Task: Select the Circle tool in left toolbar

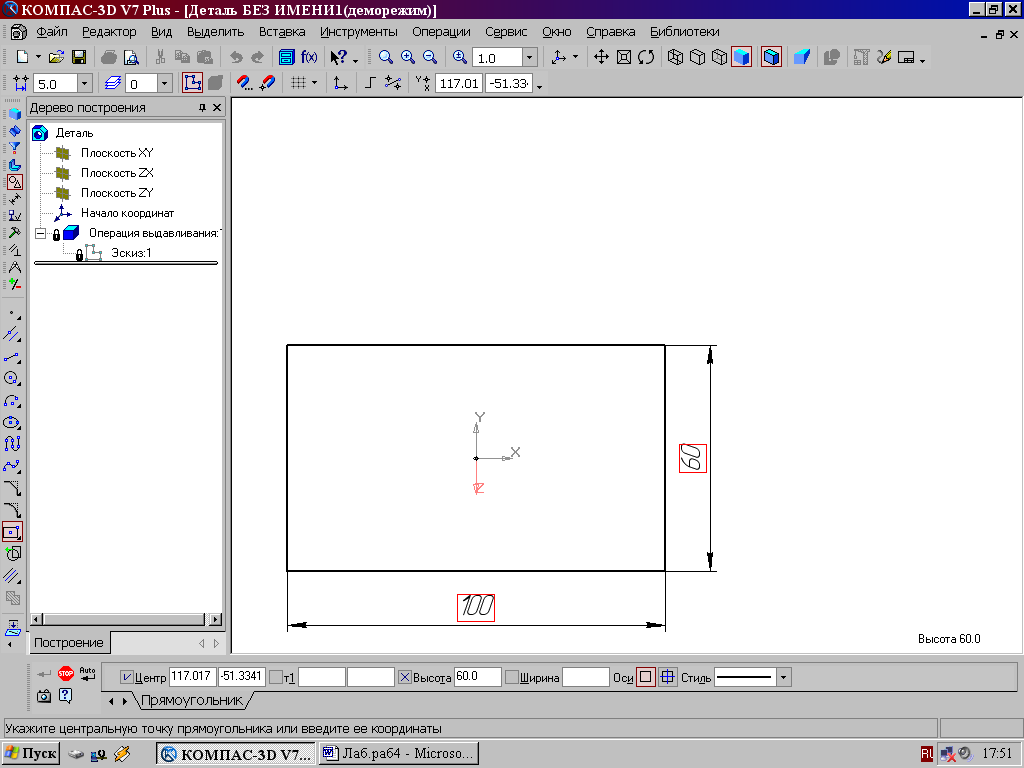Action: point(13,378)
